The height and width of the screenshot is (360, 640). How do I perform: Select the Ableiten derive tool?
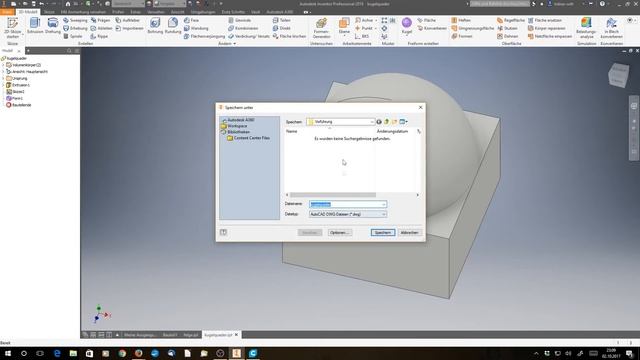pyautogui.click(x=101, y=28)
